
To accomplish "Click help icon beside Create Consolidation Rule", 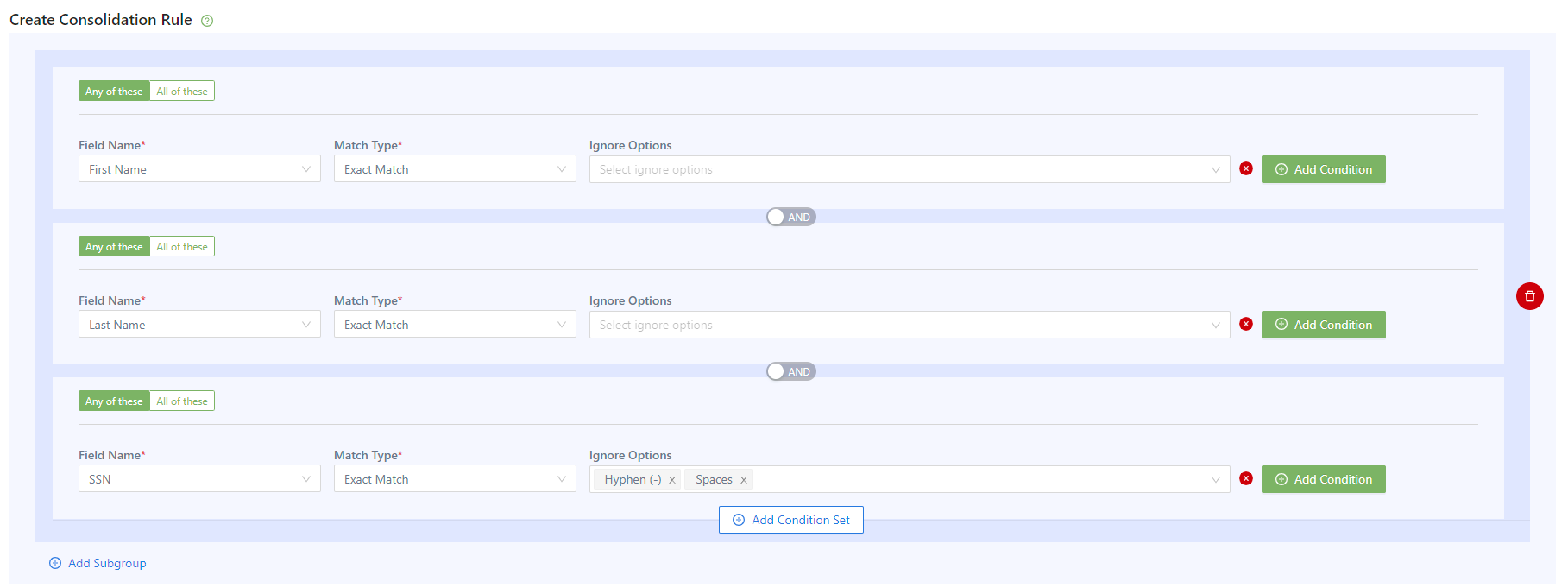I will point(207,21).
